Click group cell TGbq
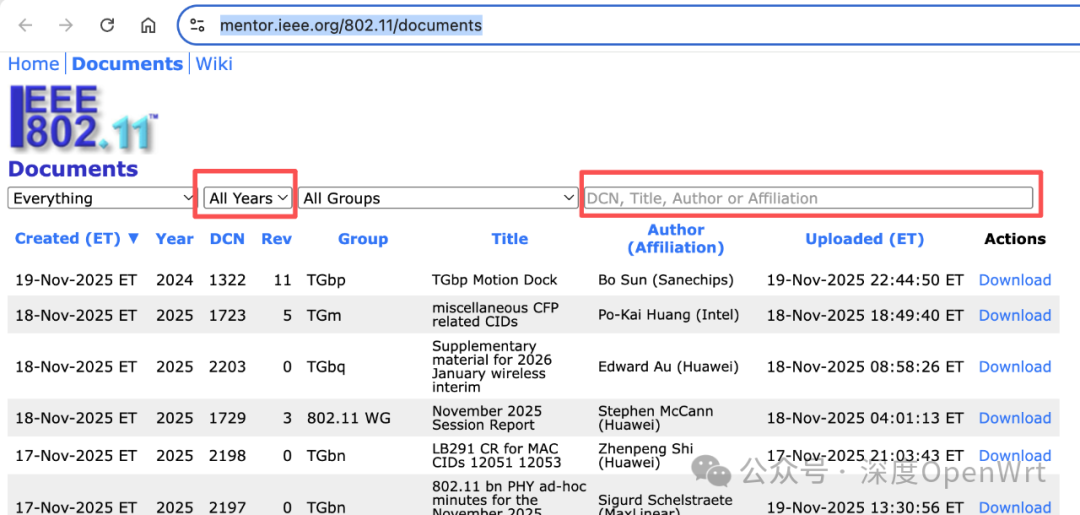The height and width of the screenshot is (515, 1080). pos(326,368)
